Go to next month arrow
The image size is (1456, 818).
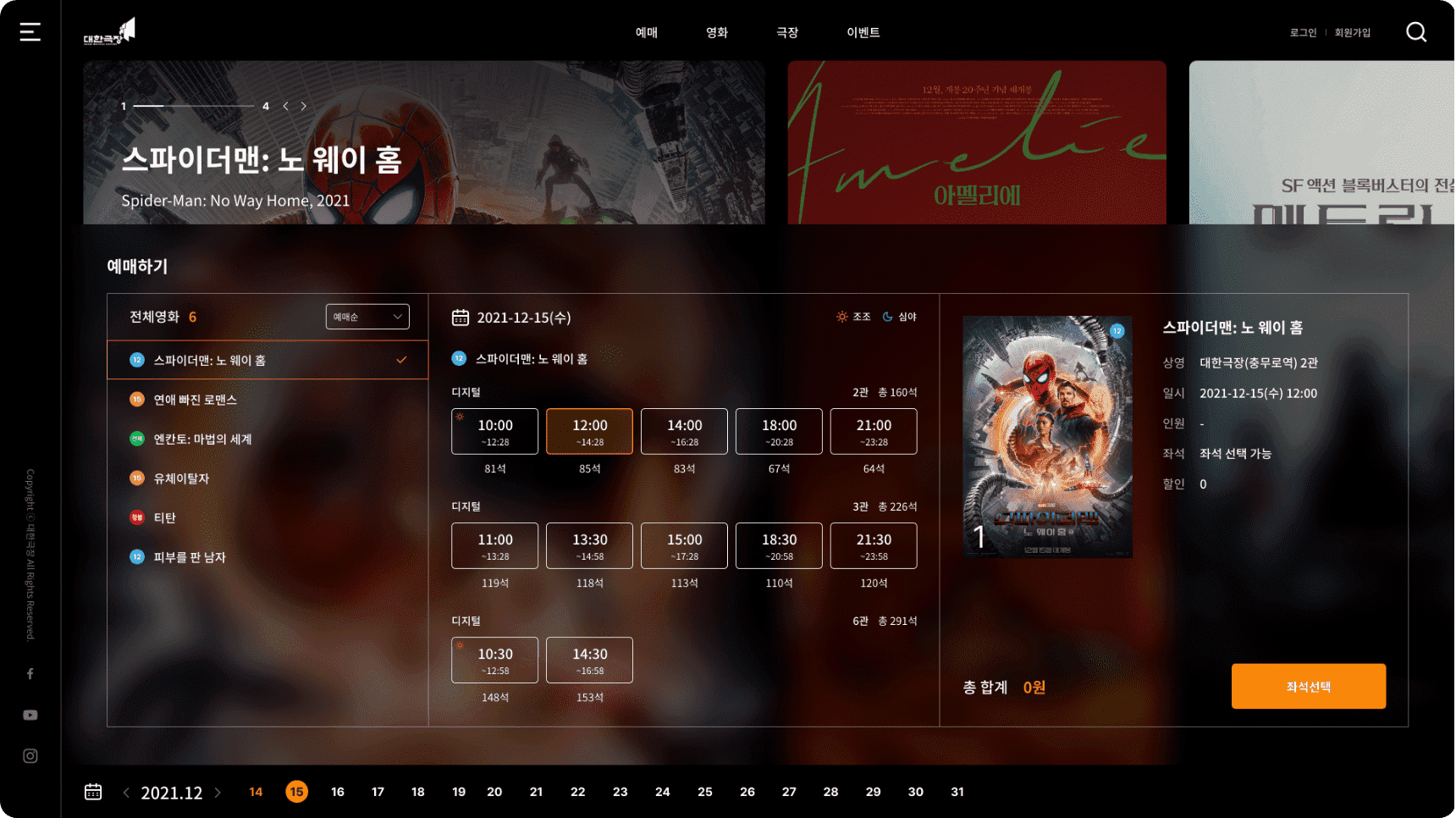pyautogui.click(x=218, y=793)
